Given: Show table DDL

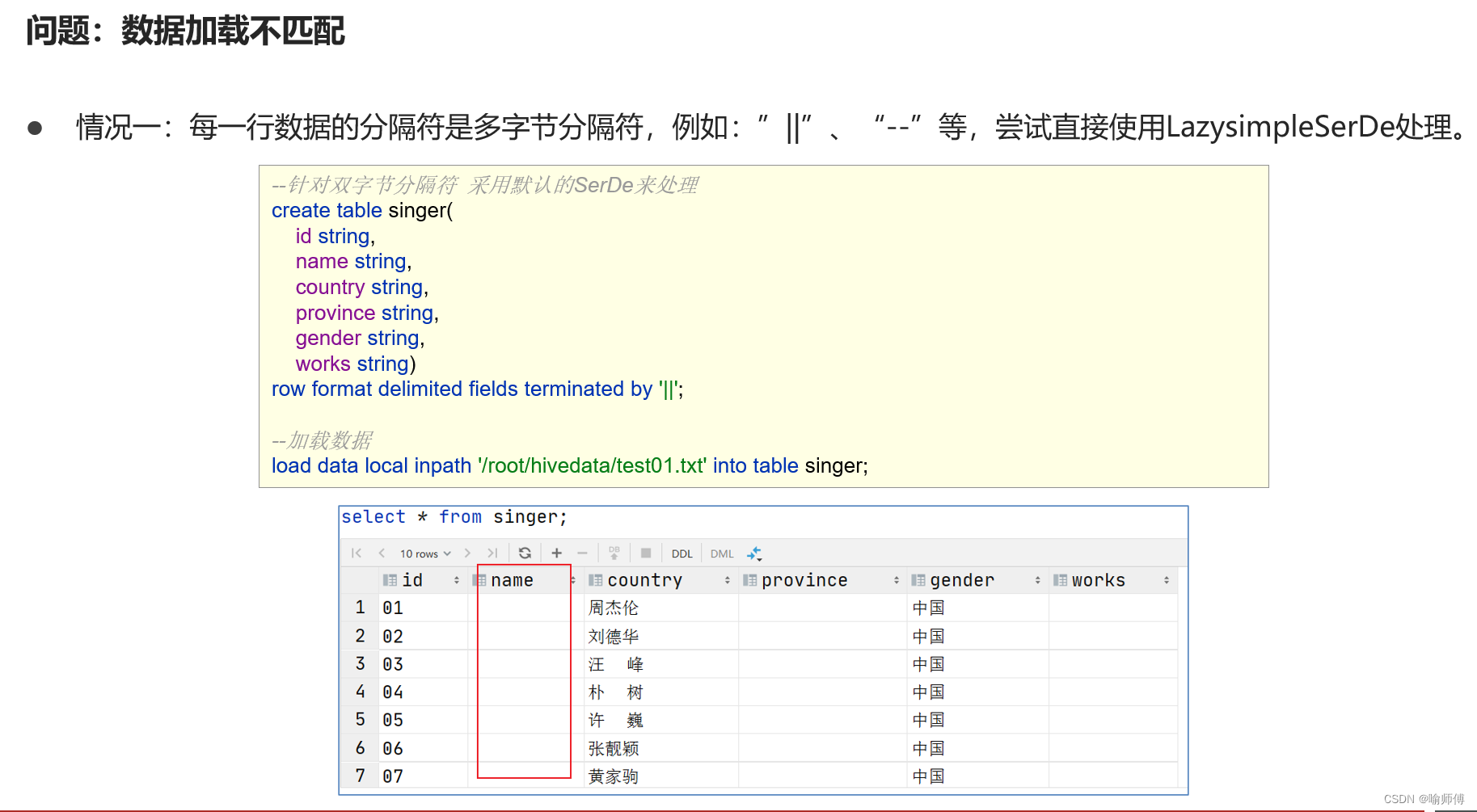Looking at the screenshot, I should (682, 553).
